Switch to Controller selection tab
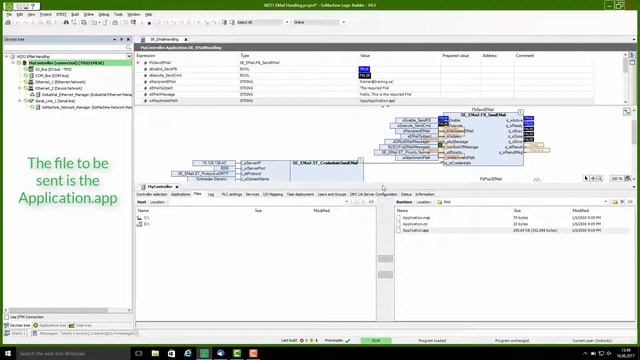 click(152, 195)
